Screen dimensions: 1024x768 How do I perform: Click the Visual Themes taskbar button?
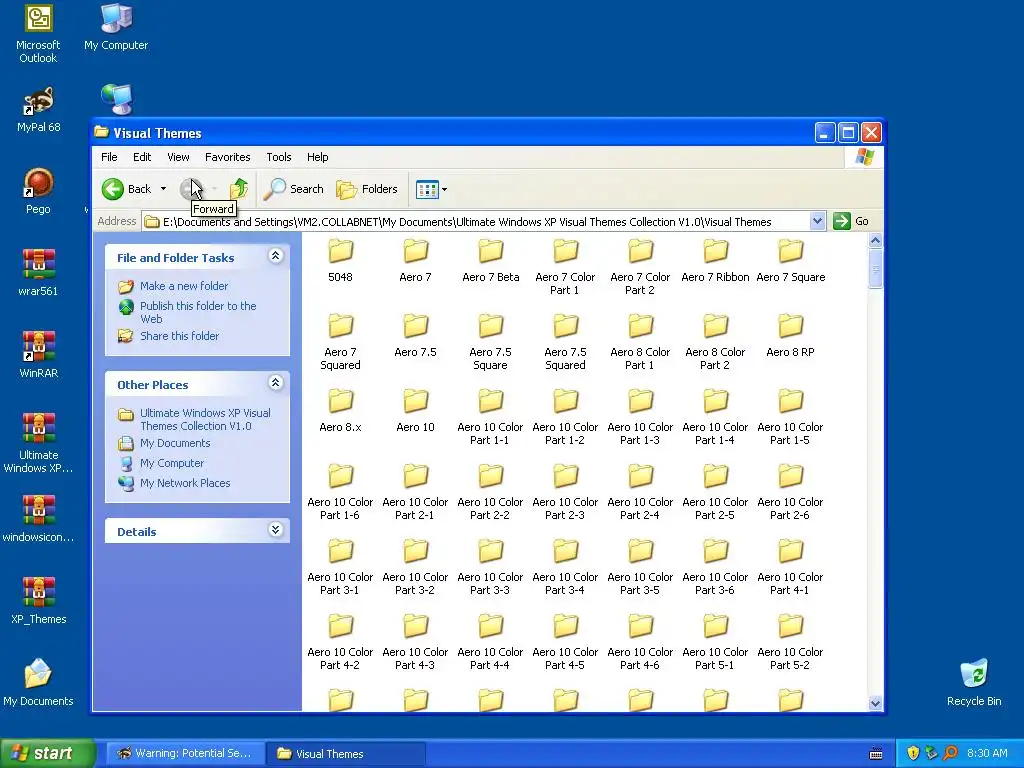[347, 754]
